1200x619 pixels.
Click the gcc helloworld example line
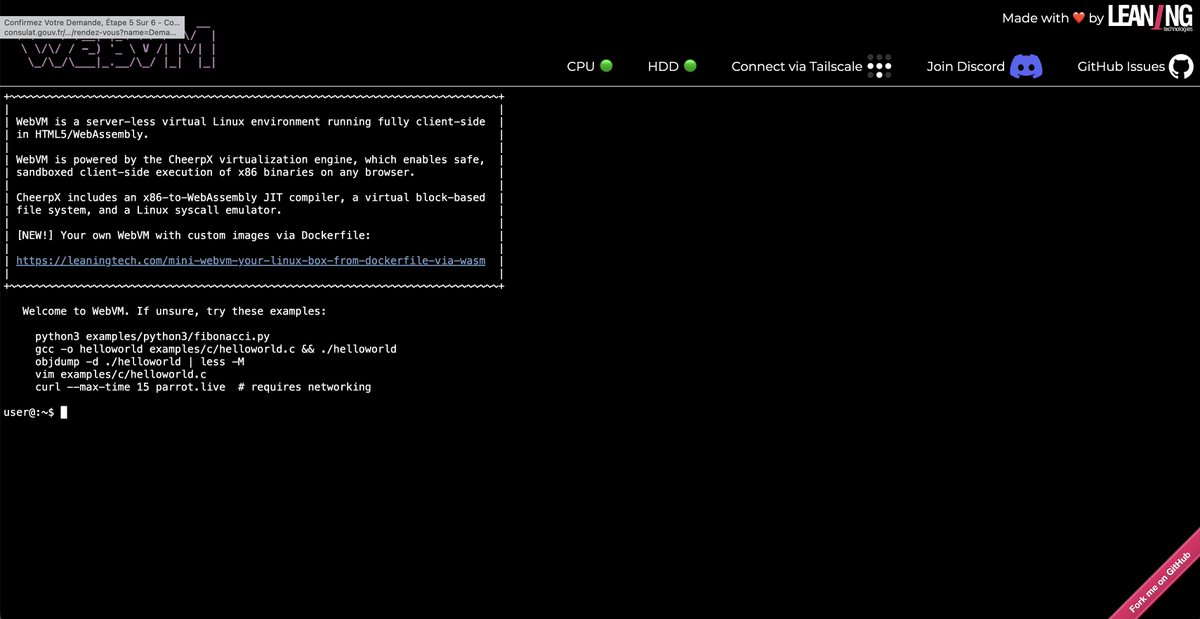(216, 349)
